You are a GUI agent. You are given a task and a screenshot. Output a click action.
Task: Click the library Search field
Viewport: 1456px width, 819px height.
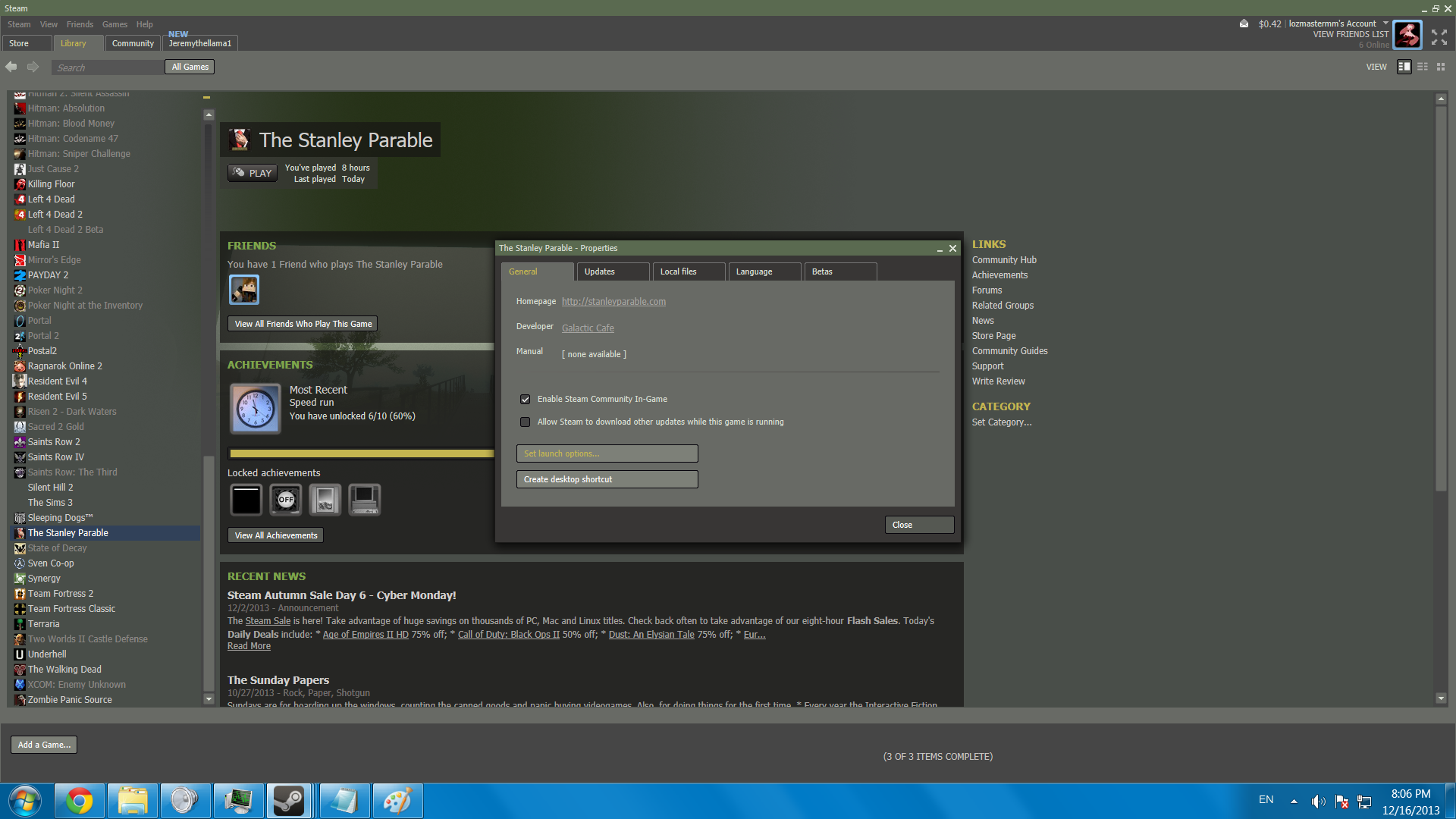click(106, 67)
